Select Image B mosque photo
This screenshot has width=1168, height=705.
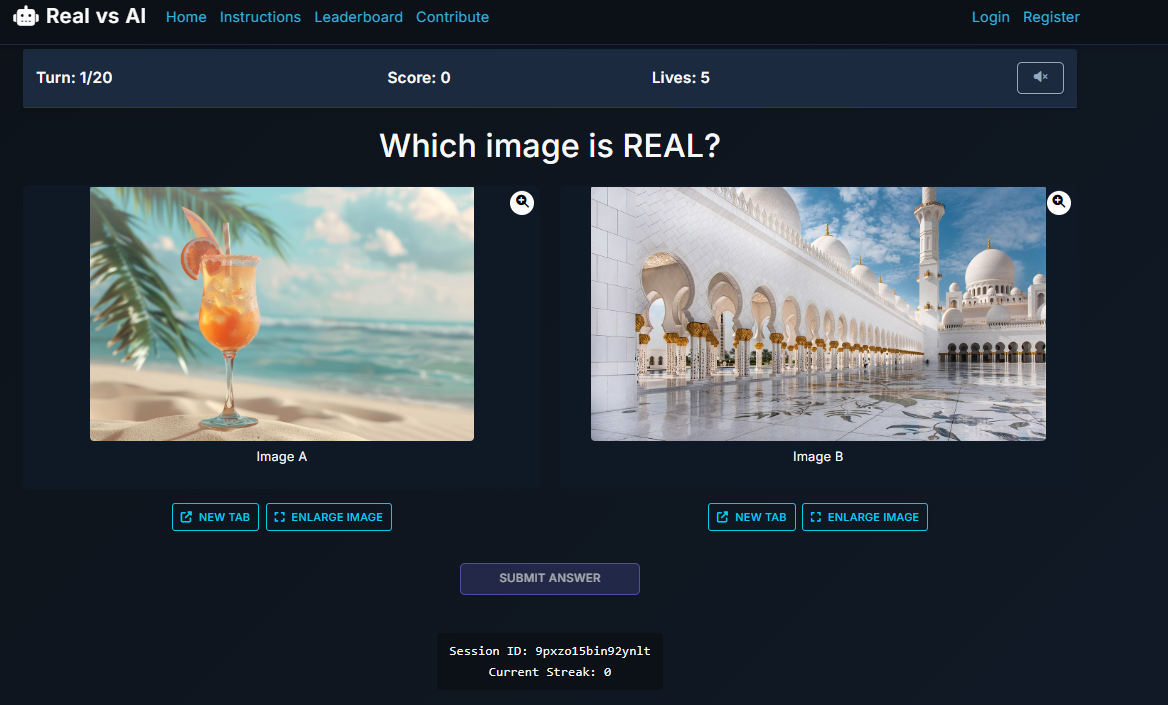pos(818,314)
